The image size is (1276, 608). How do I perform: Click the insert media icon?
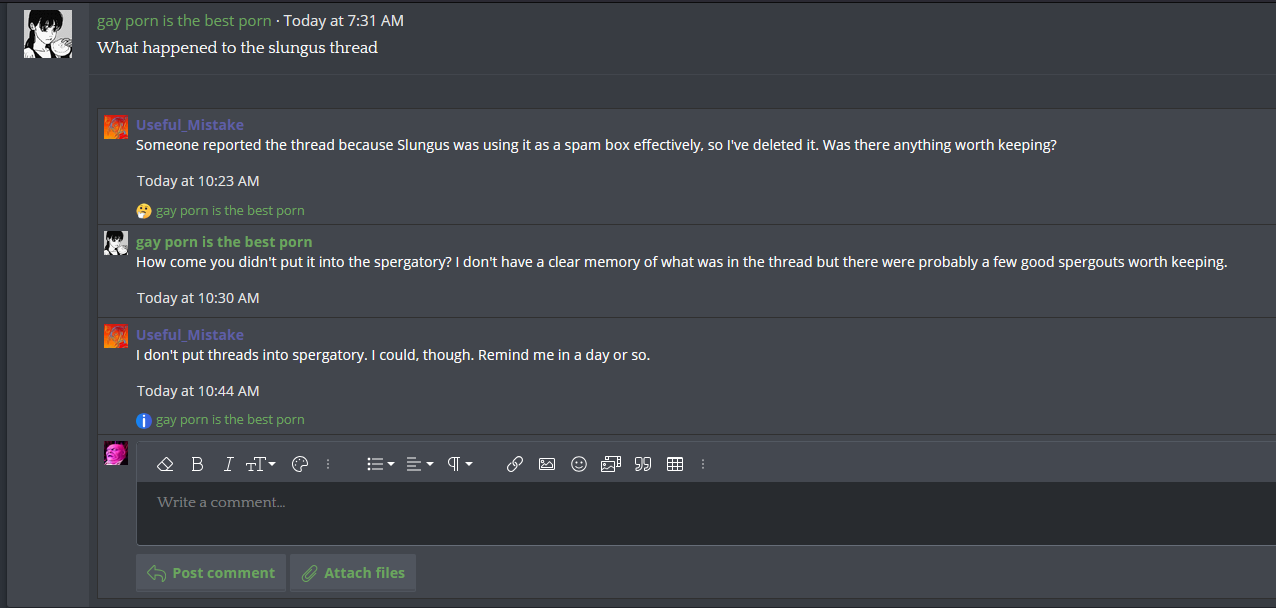click(611, 464)
